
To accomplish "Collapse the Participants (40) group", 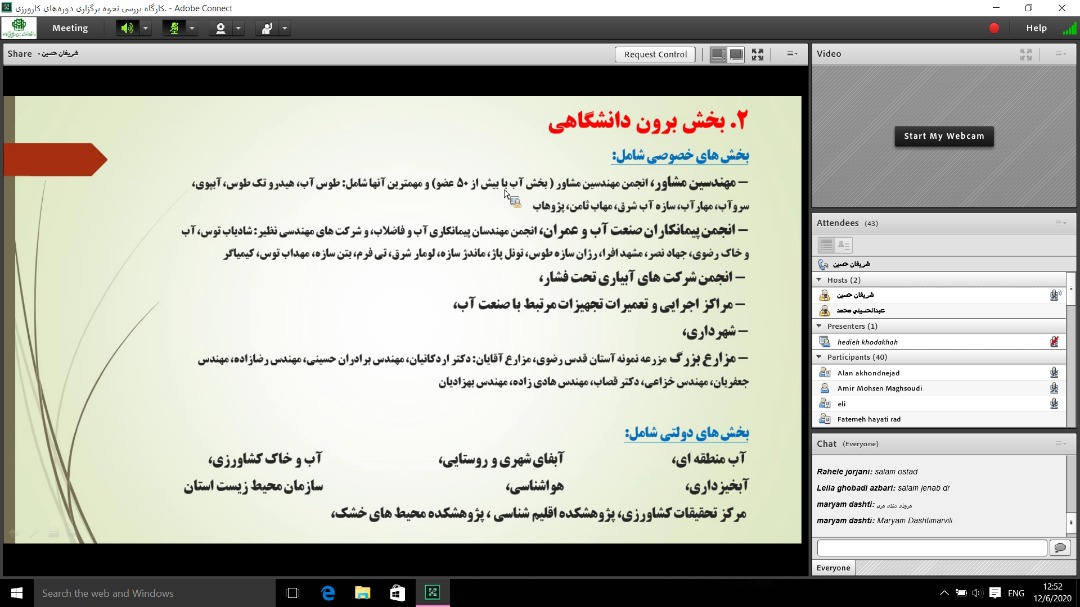I will pyautogui.click(x=819, y=357).
